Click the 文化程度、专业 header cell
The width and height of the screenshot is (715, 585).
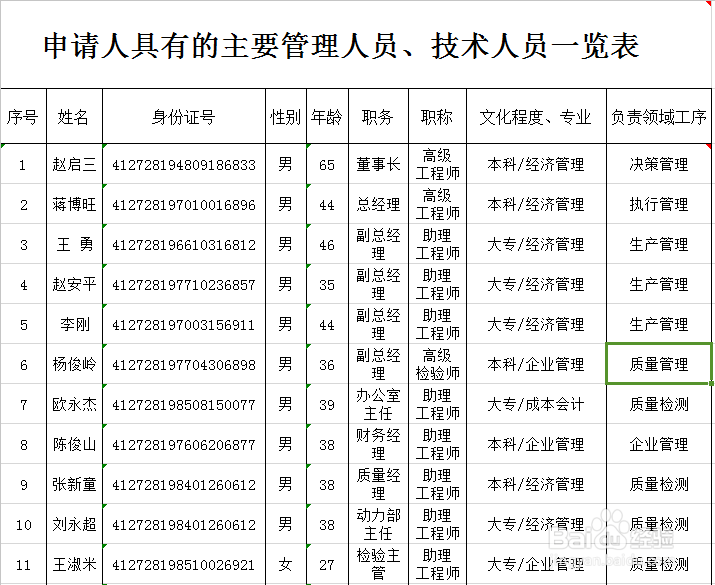click(536, 116)
